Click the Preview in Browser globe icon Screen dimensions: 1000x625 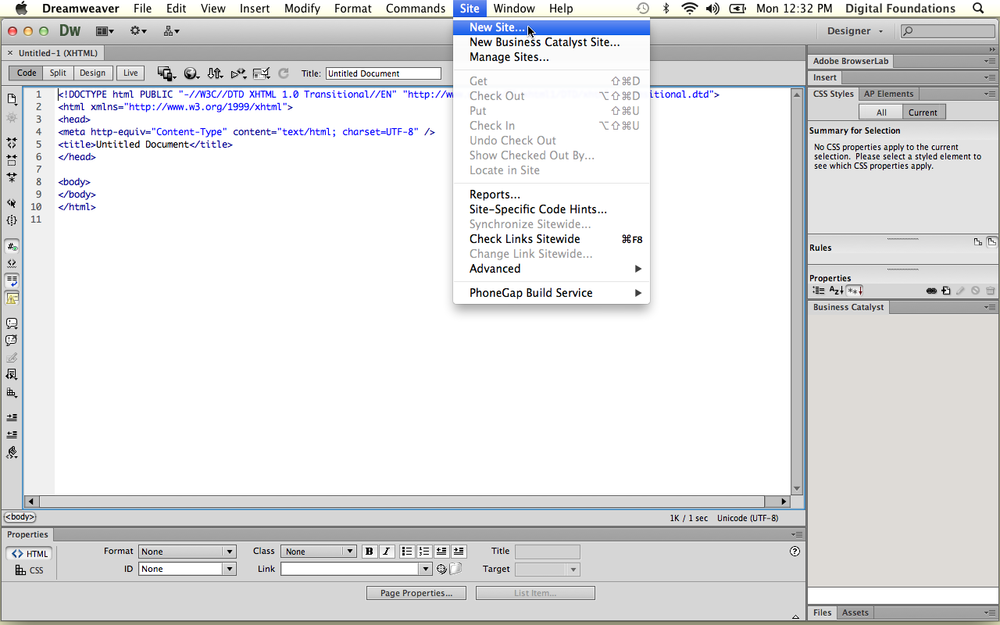pos(190,73)
